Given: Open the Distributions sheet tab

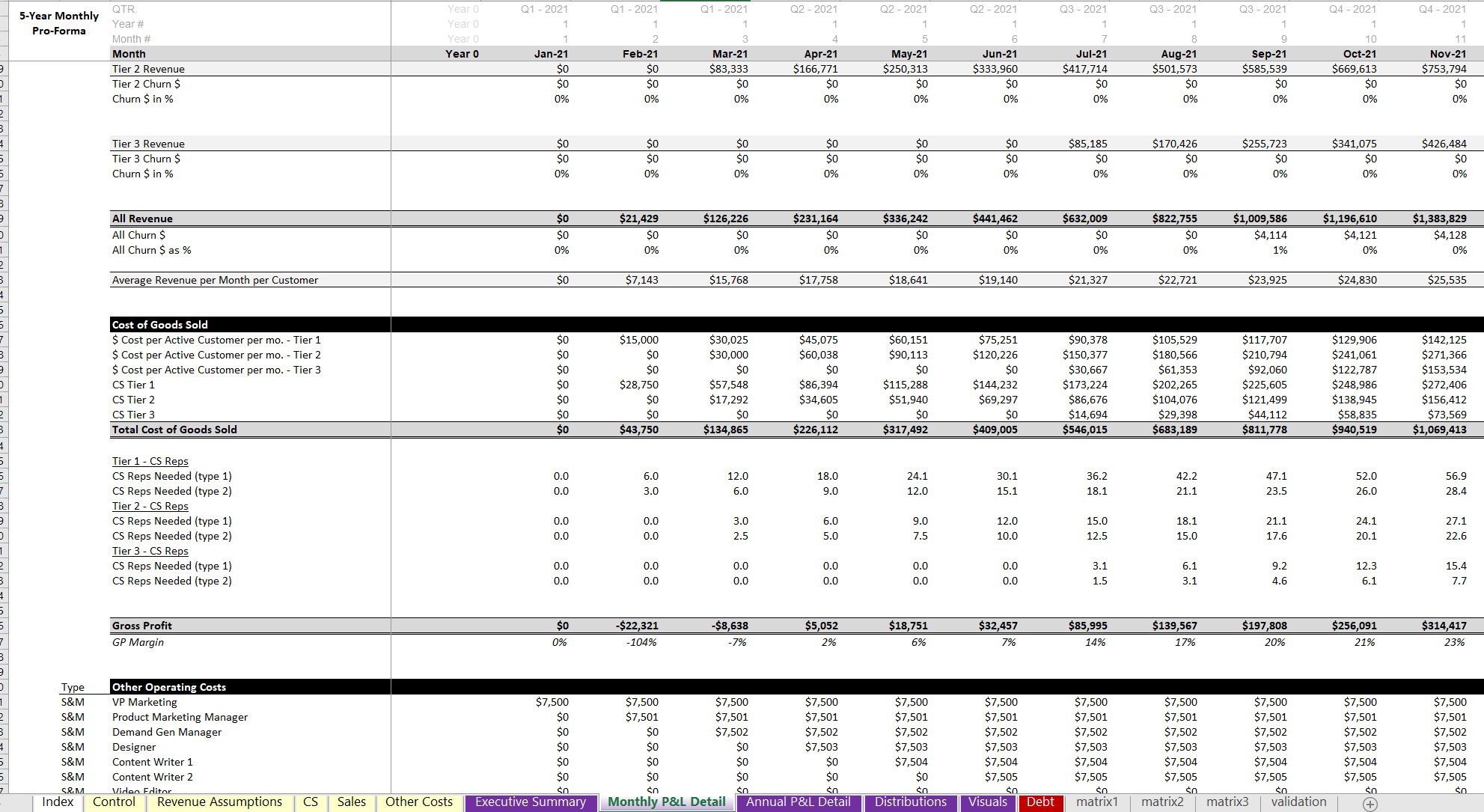Looking at the screenshot, I should pyautogui.click(x=910, y=802).
